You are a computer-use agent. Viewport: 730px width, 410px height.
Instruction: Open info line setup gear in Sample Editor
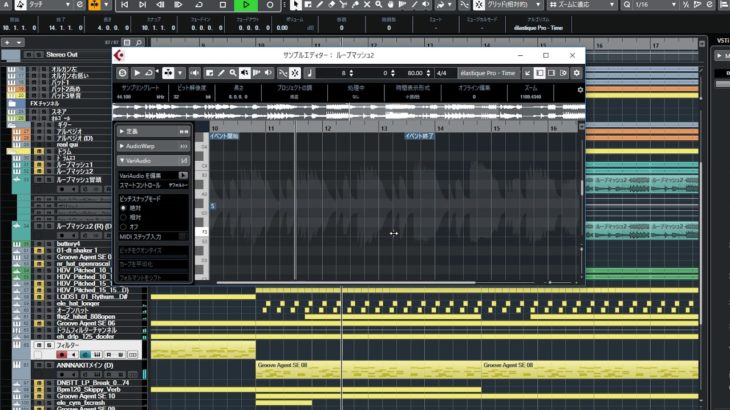click(580, 90)
